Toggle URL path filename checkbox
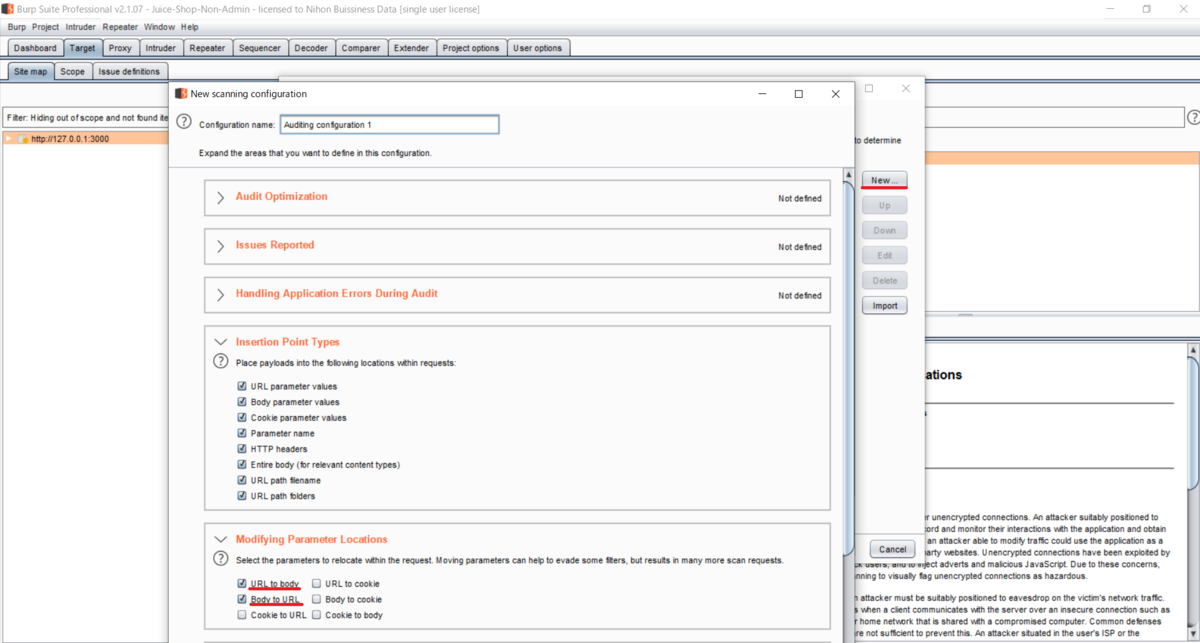The width and height of the screenshot is (1200, 643). [242, 480]
